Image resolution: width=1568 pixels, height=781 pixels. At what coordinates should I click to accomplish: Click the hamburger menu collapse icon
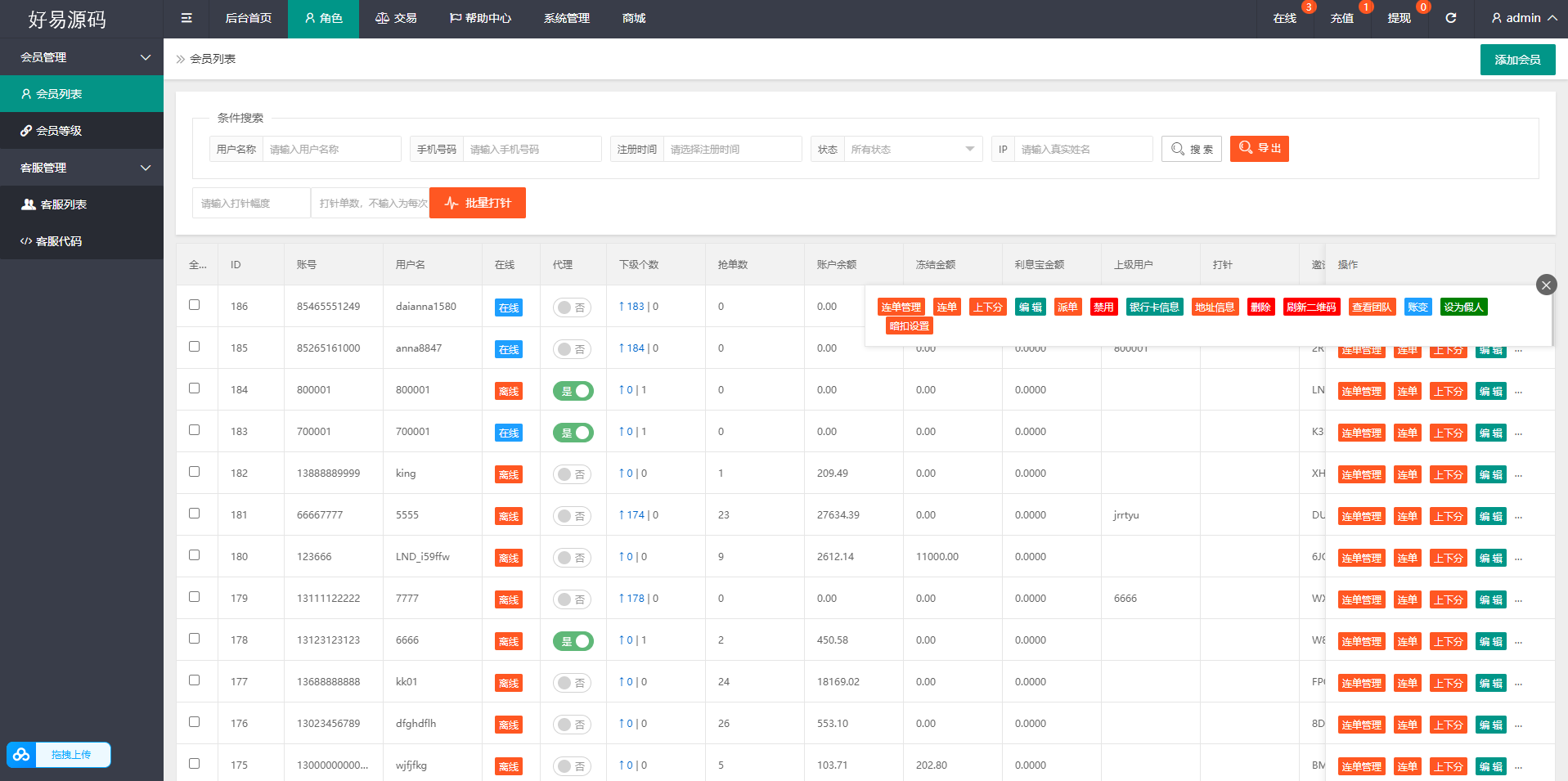(186, 18)
